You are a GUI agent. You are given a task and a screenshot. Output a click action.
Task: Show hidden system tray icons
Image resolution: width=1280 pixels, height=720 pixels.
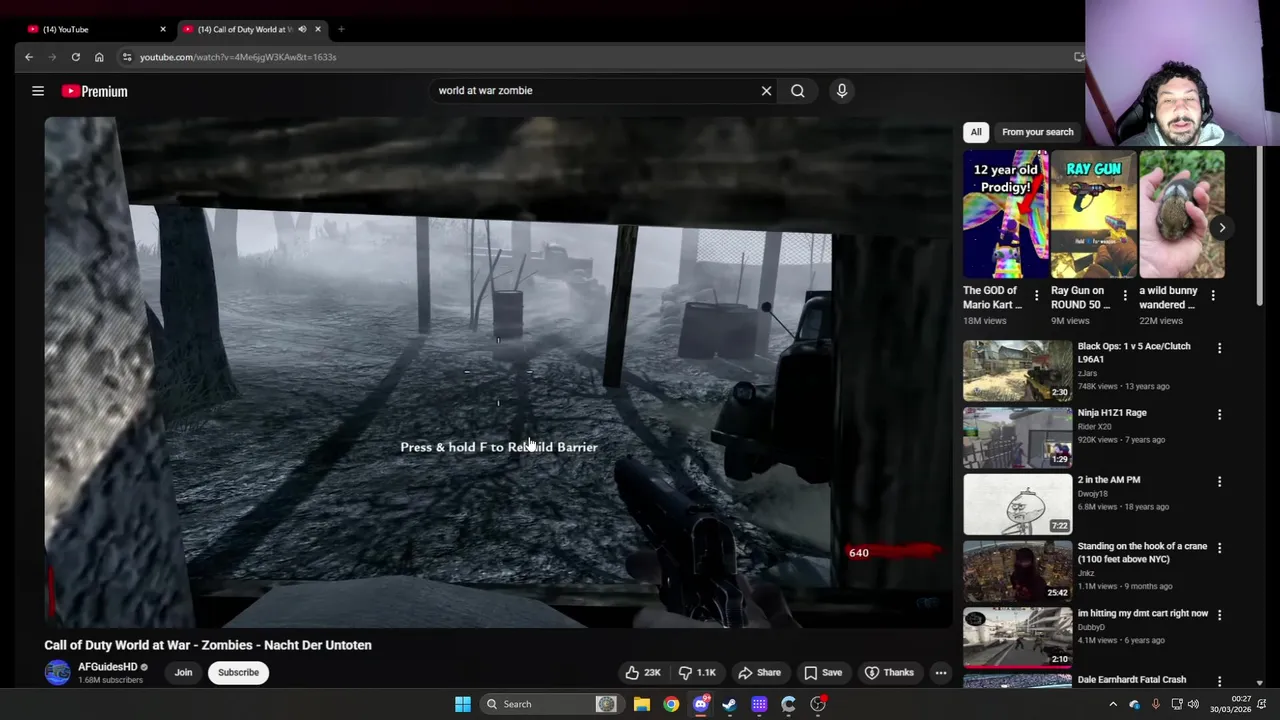pos(1113,704)
